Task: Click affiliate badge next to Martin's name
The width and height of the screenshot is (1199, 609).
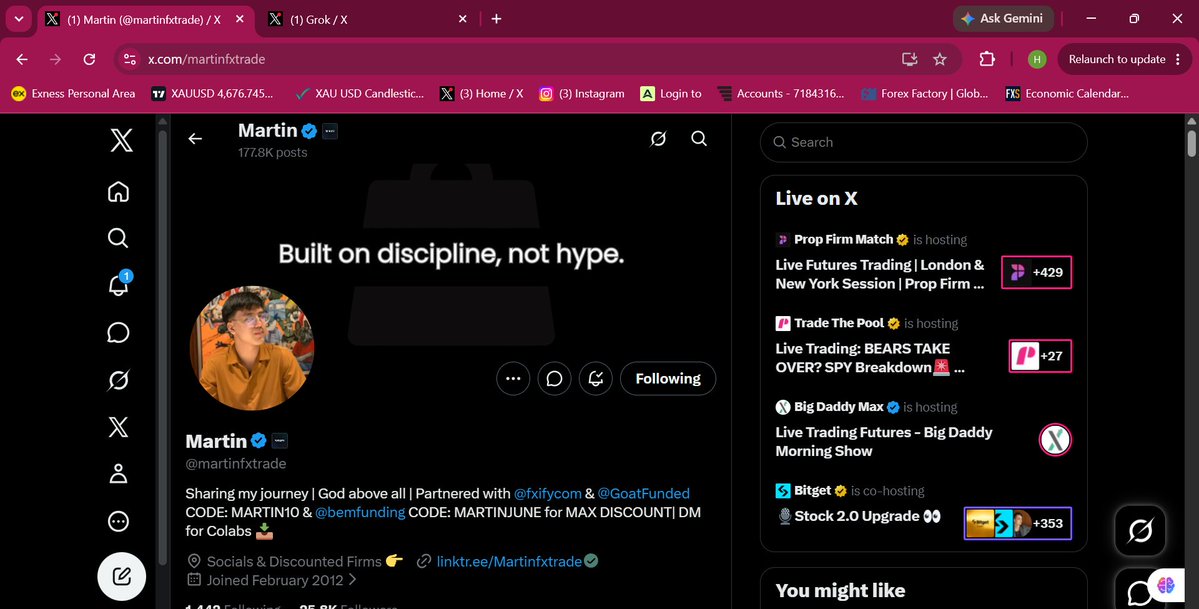Action: click(x=280, y=441)
